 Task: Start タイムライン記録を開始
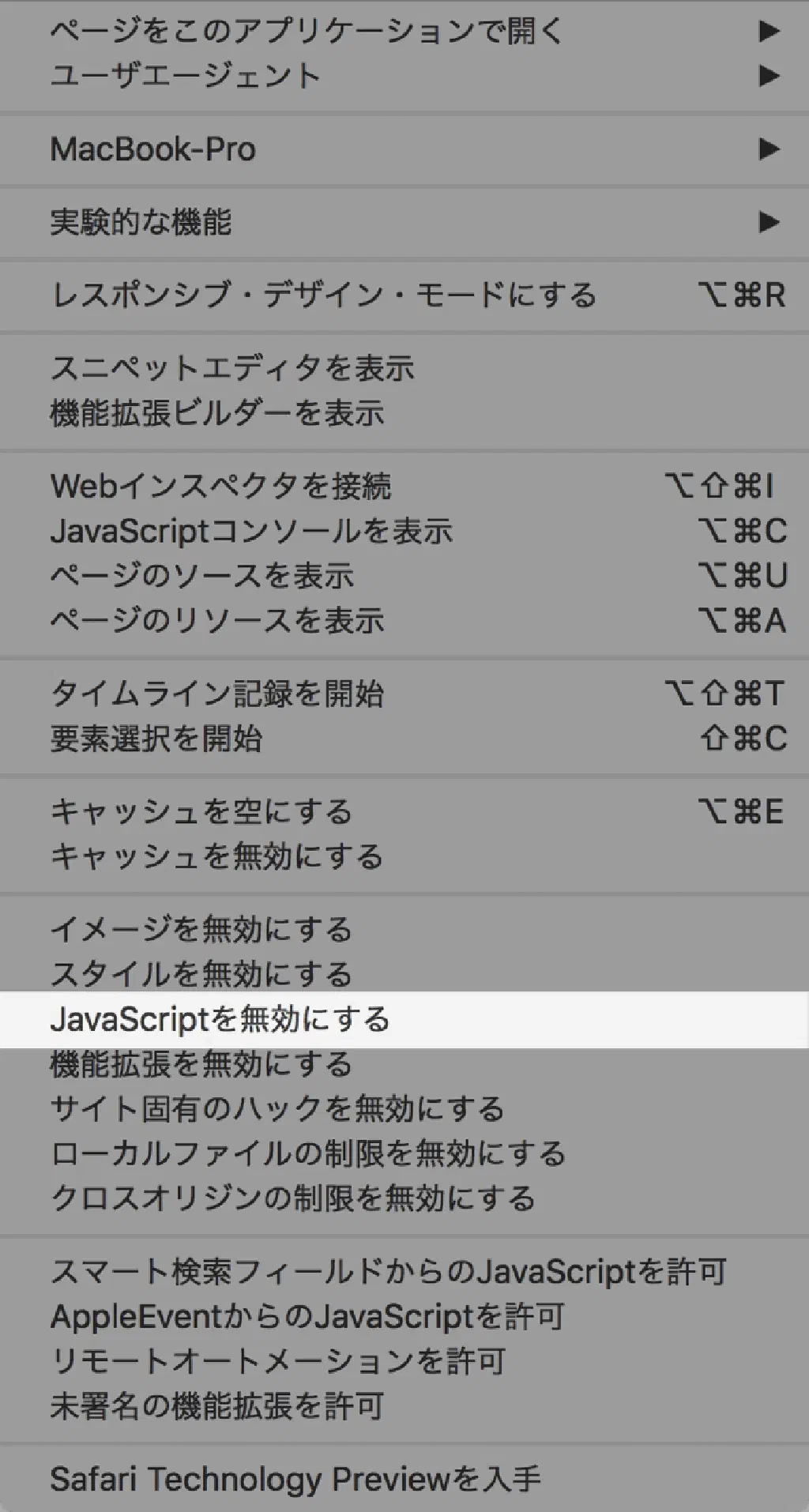click(217, 694)
